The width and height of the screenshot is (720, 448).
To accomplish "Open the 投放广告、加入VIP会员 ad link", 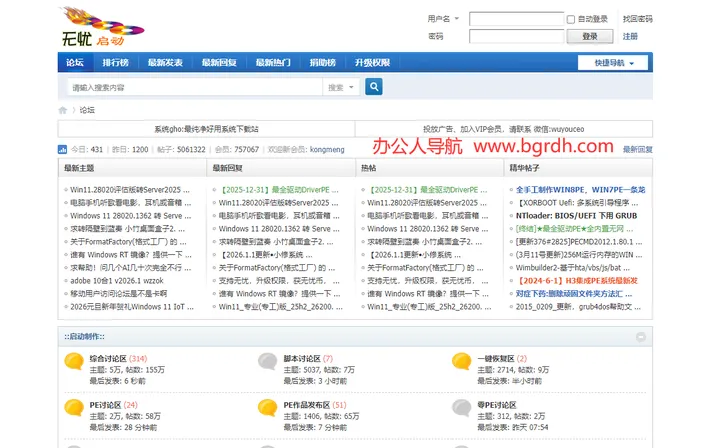I will (504, 129).
